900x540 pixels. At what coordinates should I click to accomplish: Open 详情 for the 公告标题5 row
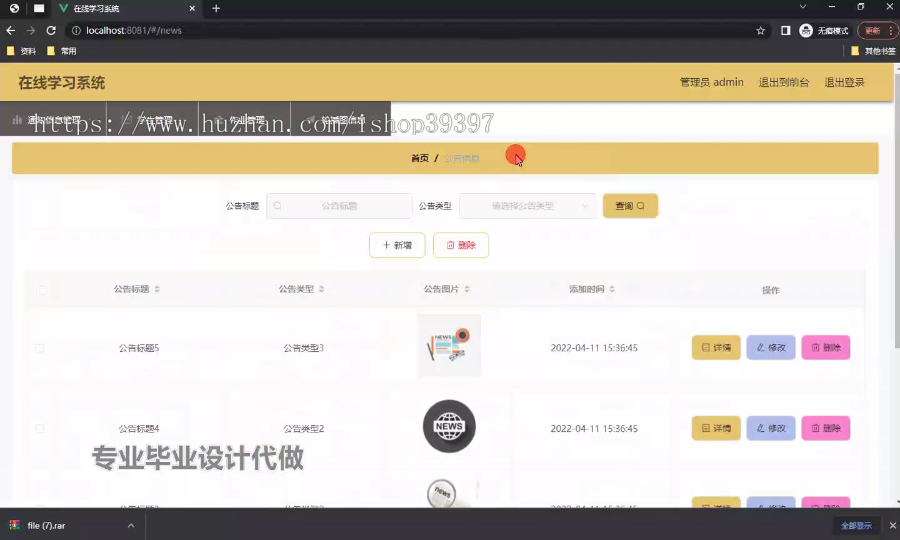(x=716, y=348)
